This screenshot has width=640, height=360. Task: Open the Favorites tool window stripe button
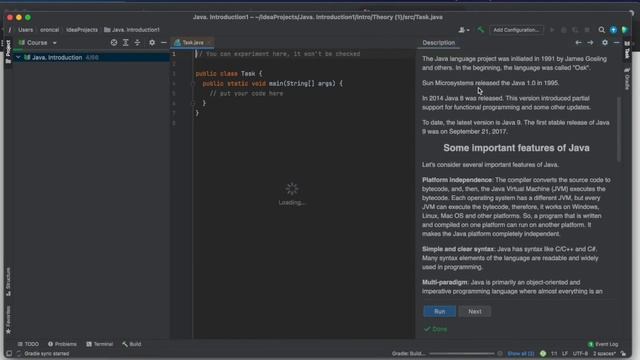coord(8,320)
